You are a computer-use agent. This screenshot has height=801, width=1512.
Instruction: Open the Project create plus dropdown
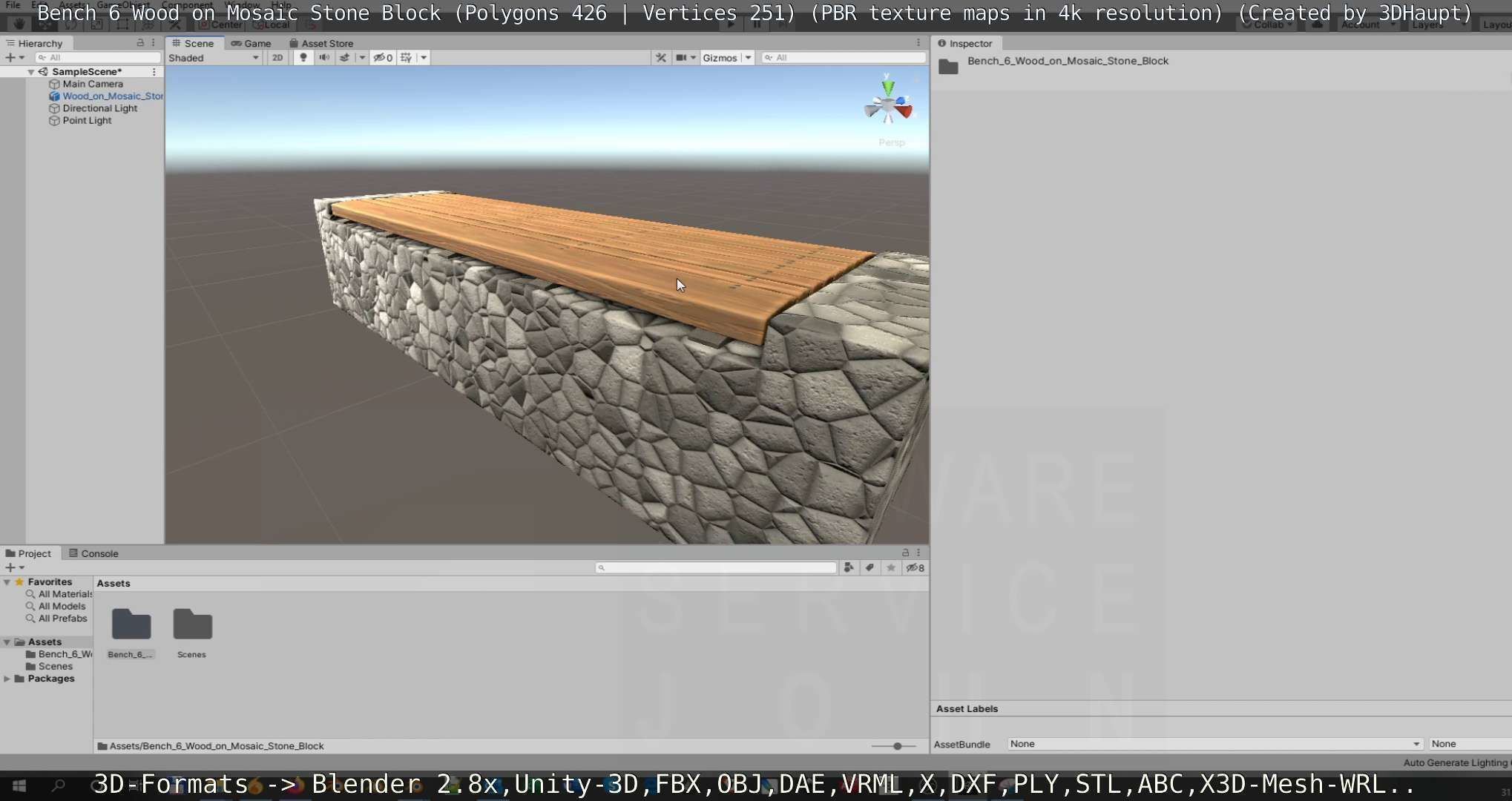(15, 567)
